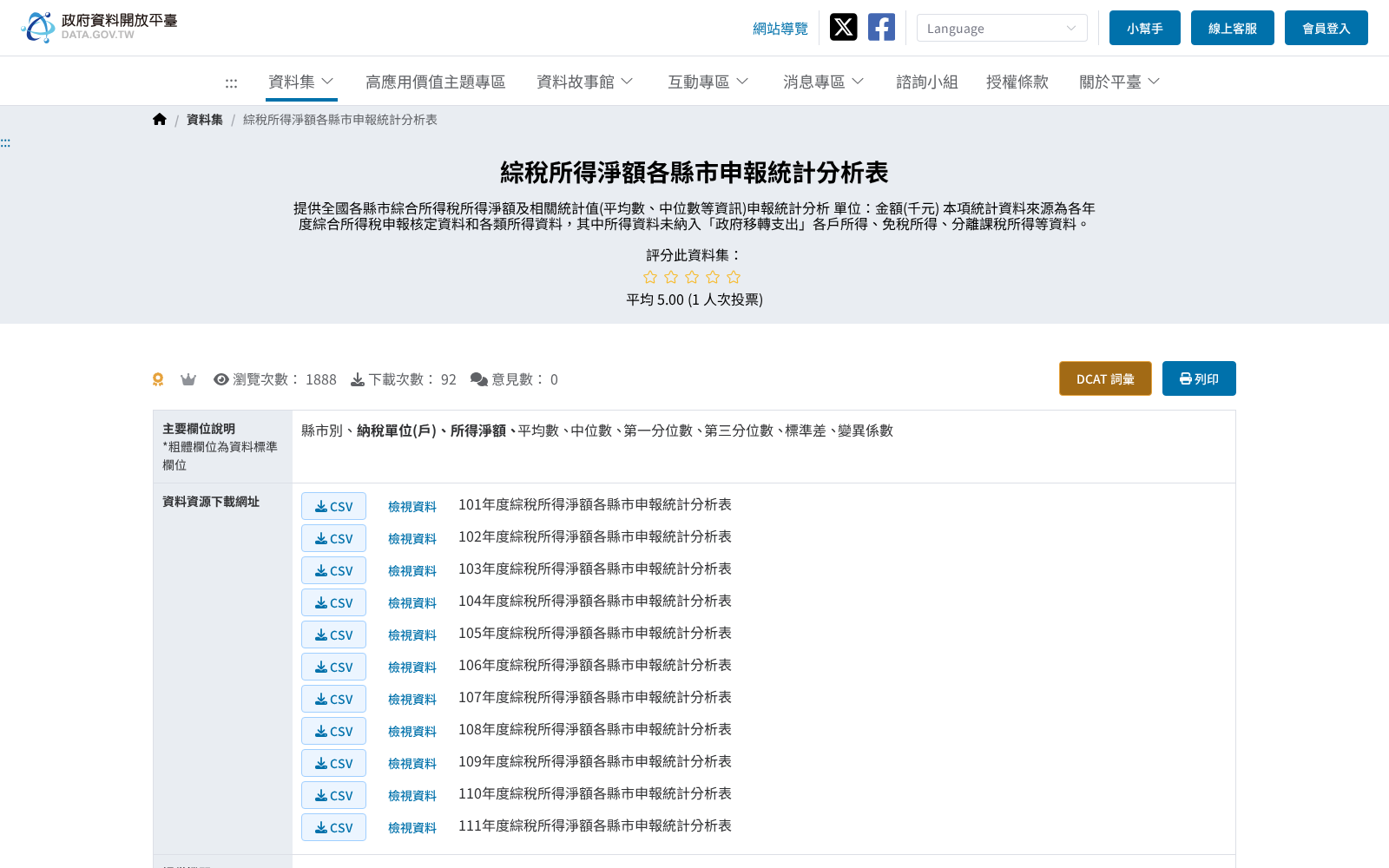Viewport: 1389px width, 868px height.
Task: Open the Facebook social icon
Action: [x=881, y=27]
